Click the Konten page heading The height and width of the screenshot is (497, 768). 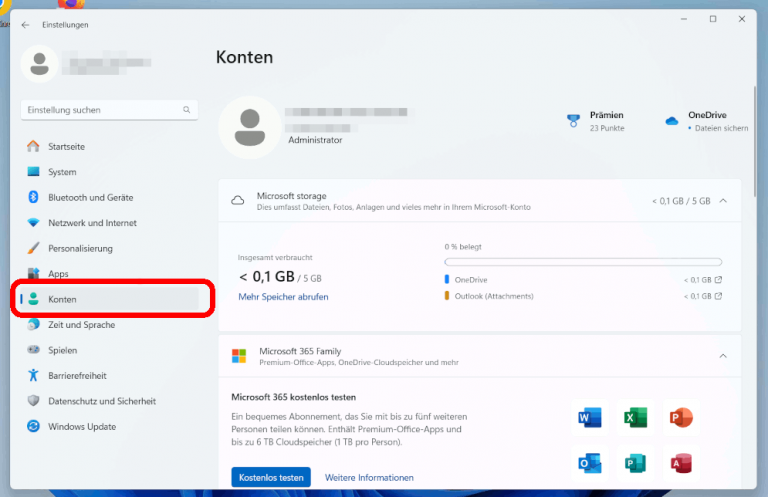click(x=244, y=57)
